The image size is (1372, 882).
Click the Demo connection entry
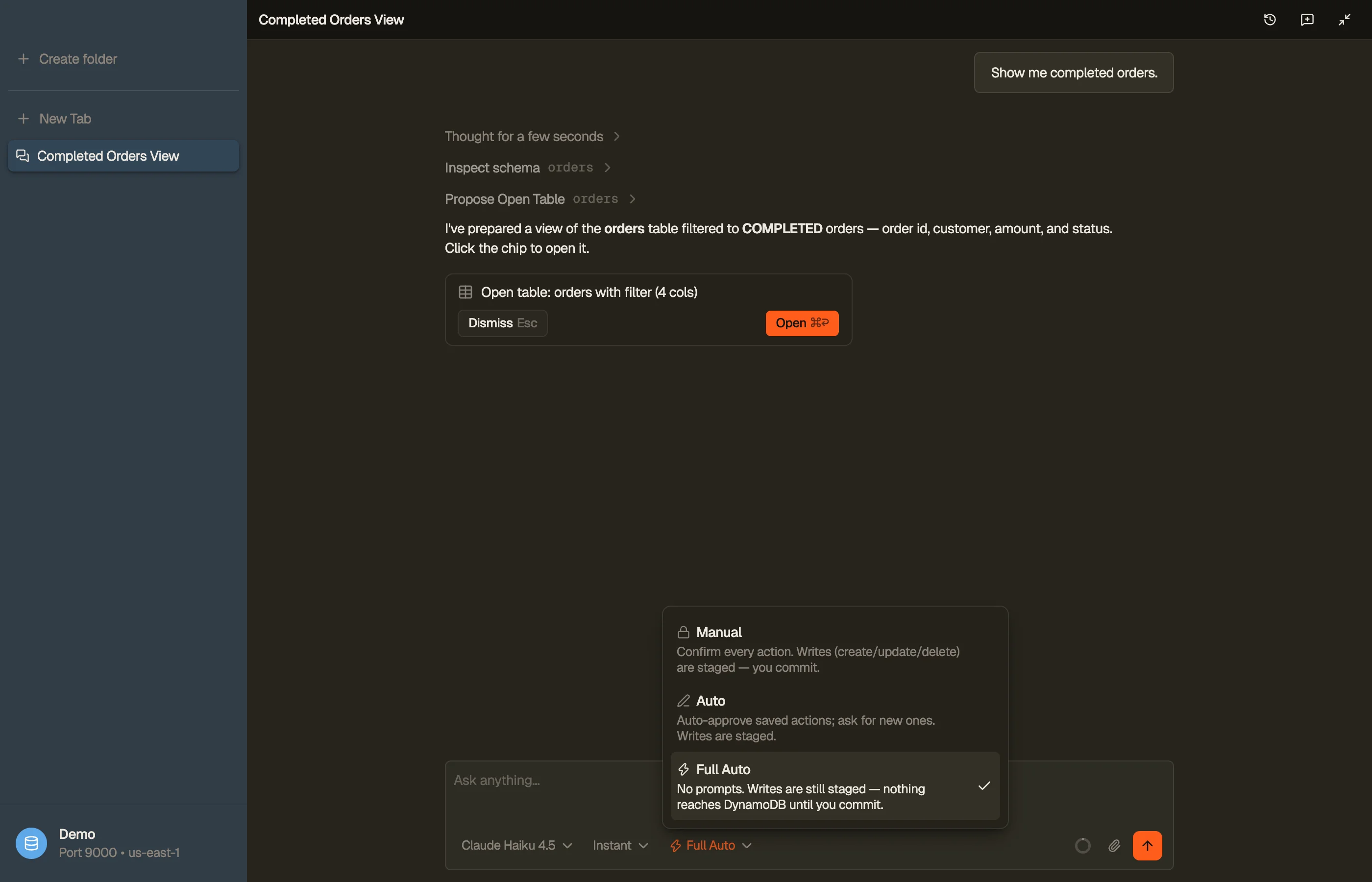coord(123,843)
